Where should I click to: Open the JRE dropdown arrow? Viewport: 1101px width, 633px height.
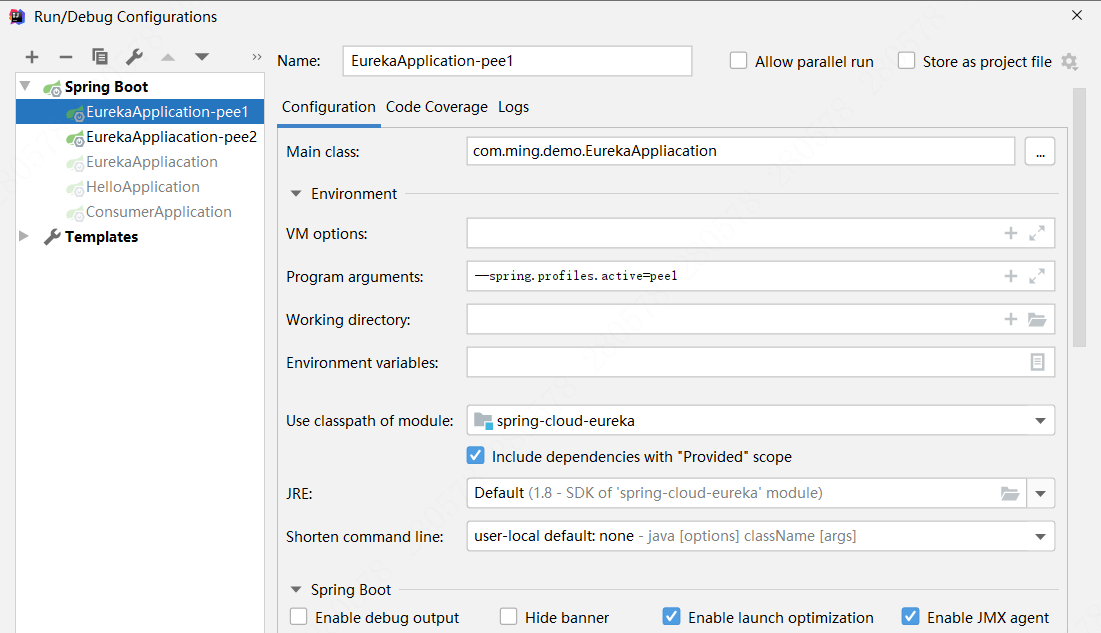pyautogui.click(x=1041, y=493)
